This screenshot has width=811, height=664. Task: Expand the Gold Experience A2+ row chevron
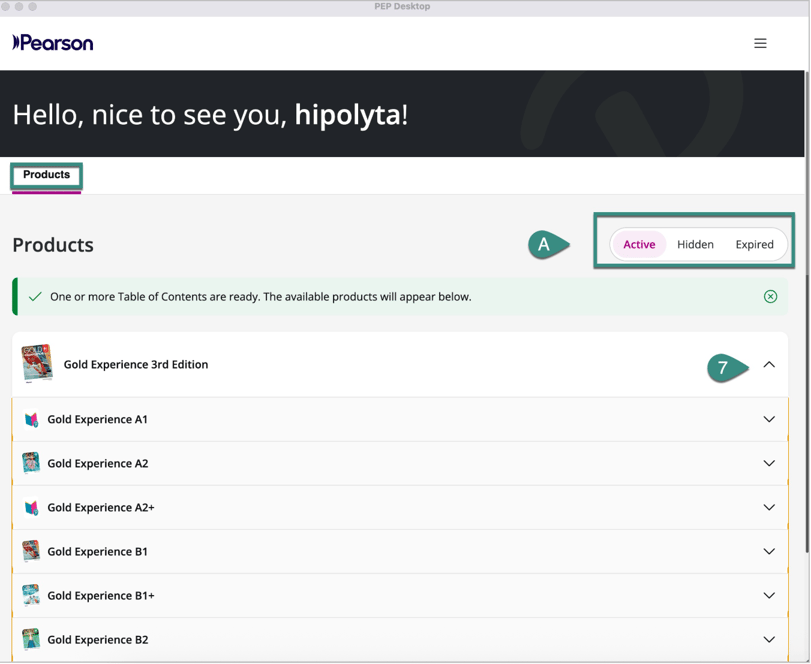[769, 508]
